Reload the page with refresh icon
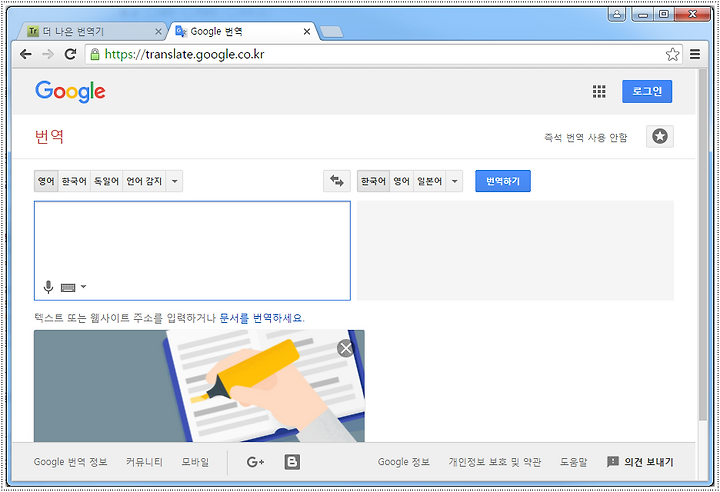720x492 pixels. [70, 54]
